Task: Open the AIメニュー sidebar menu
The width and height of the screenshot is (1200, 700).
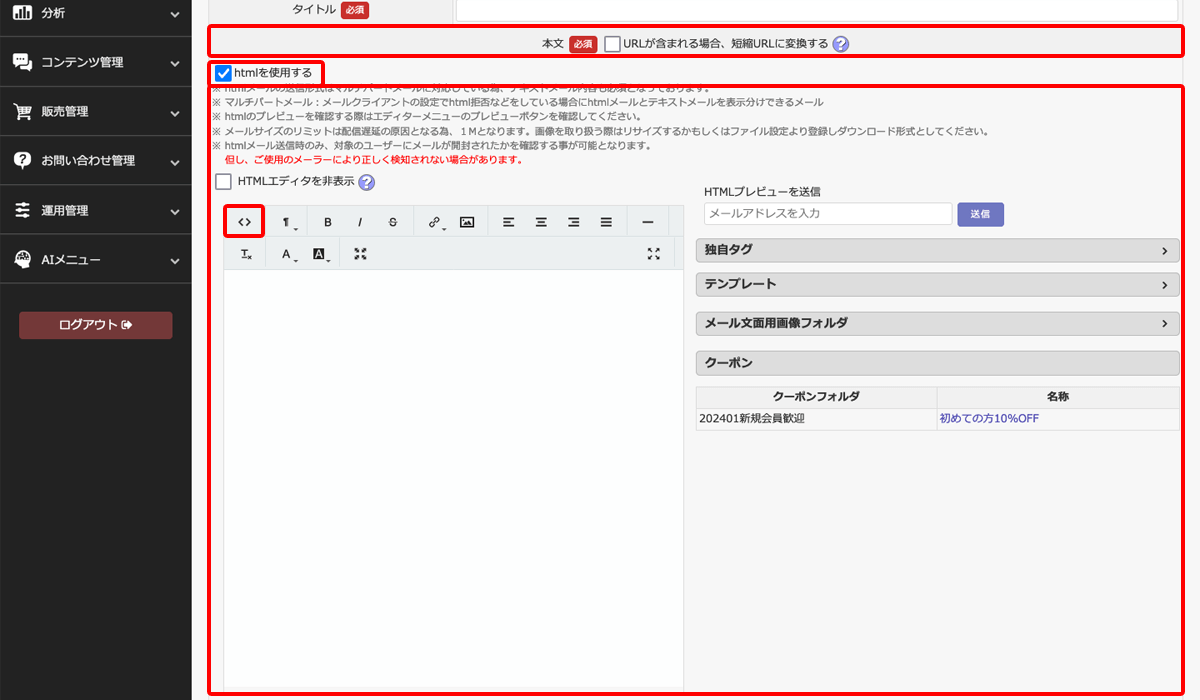Action: [x=96, y=260]
